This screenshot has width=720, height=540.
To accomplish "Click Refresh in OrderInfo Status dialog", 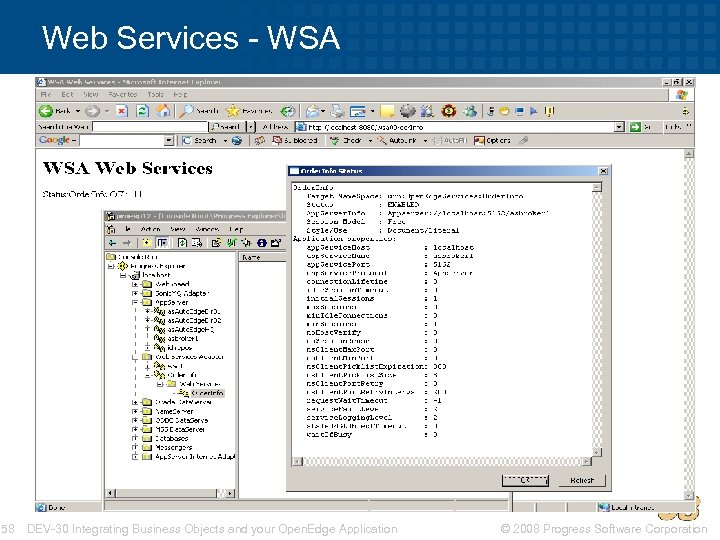I will [x=582, y=480].
